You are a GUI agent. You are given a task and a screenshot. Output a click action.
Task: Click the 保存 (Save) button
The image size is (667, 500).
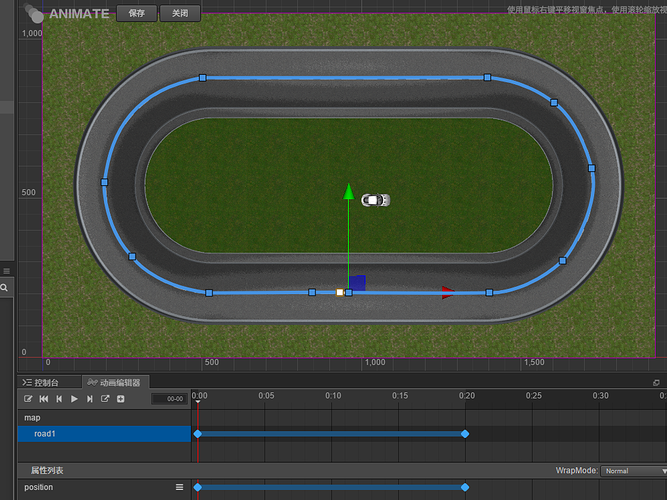pos(136,14)
